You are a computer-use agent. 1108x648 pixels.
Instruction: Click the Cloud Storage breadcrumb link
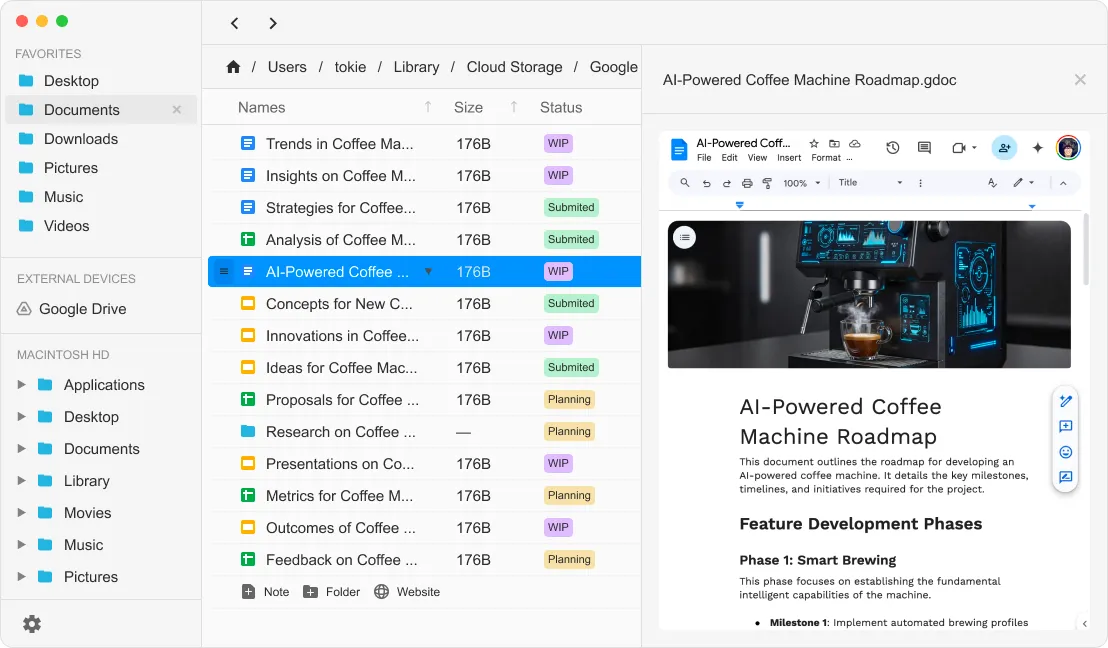[514, 67]
